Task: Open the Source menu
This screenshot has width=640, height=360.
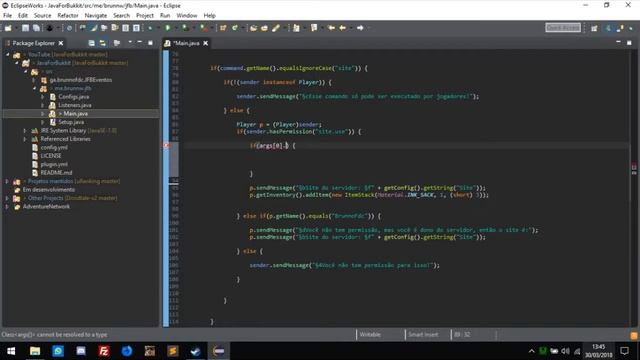Action: [x=42, y=16]
